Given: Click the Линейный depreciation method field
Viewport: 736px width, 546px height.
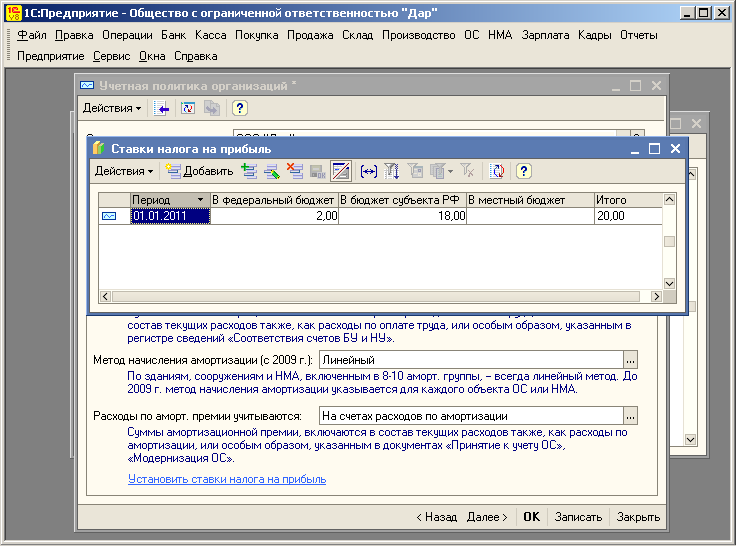Looking at the screenshot, I should [471, 360].
